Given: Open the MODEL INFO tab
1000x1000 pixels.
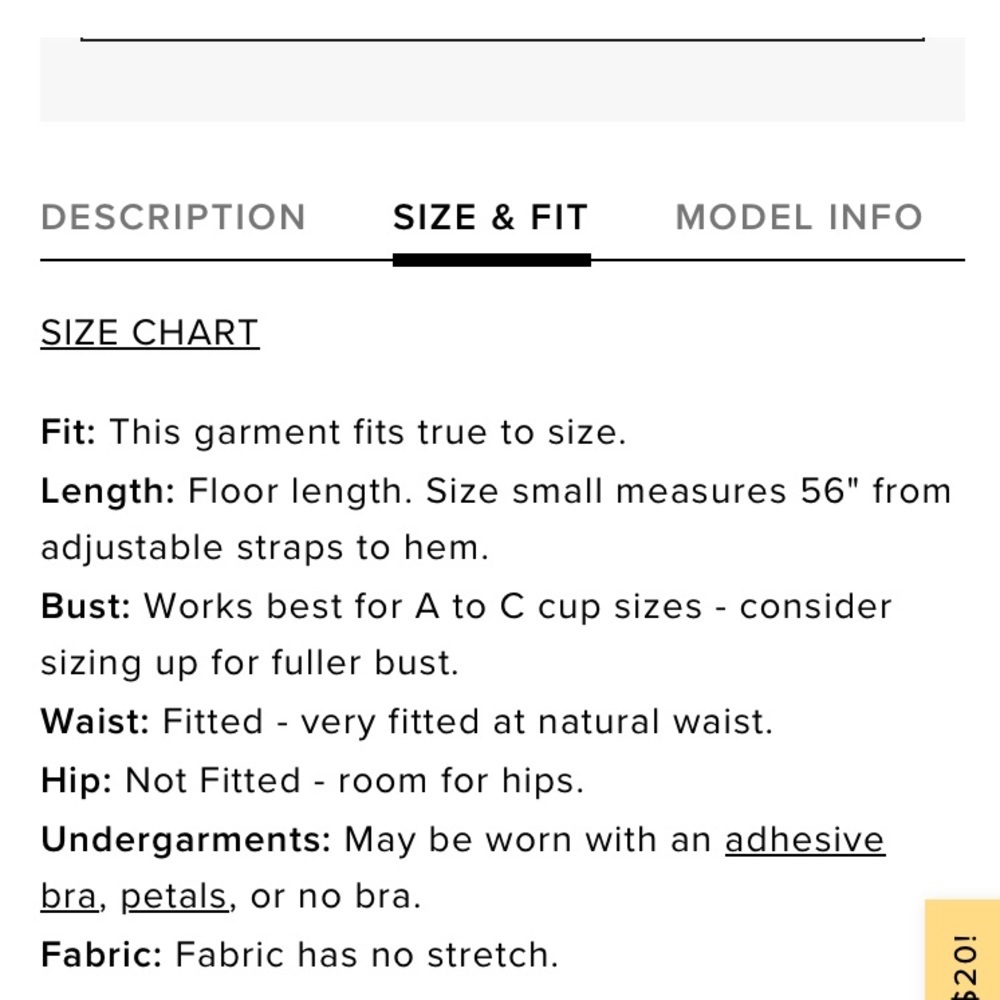Looking at the screenshot, I should 798,217.
